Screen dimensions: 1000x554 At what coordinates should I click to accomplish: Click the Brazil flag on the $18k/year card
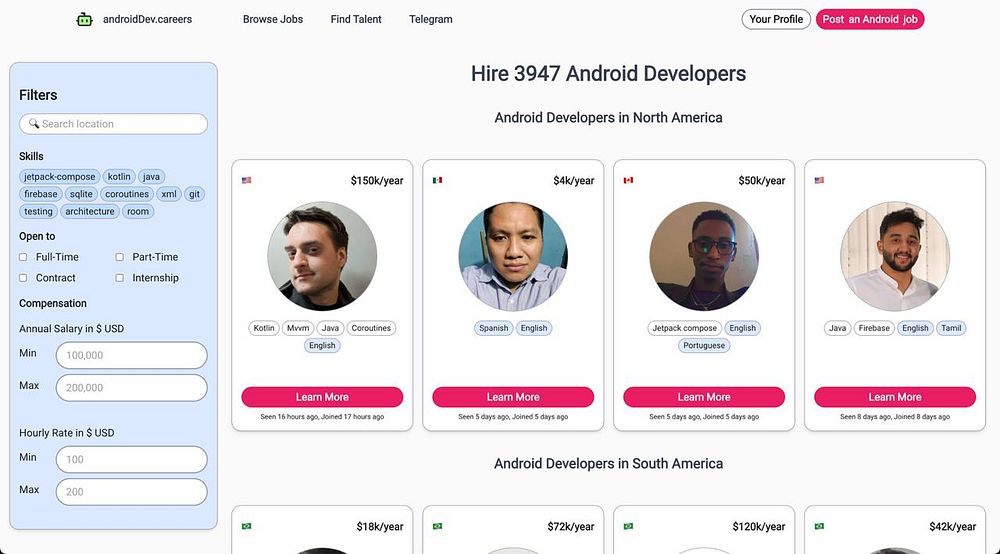click(246, 527)
